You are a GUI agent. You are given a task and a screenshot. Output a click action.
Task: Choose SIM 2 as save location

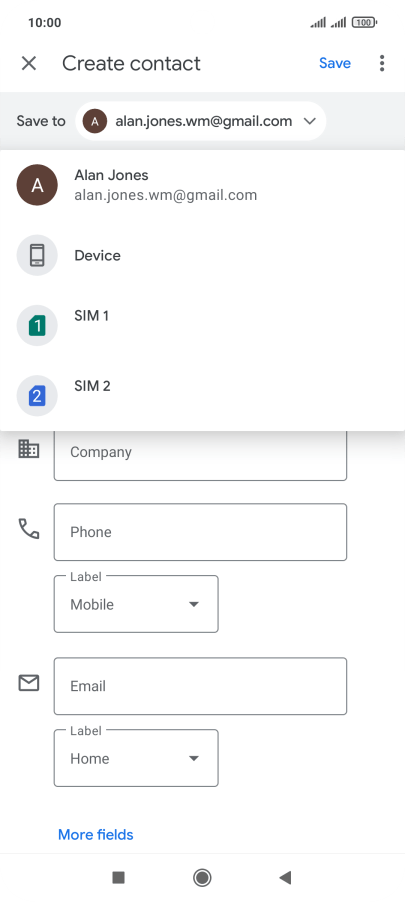click(x=202, y=396)
